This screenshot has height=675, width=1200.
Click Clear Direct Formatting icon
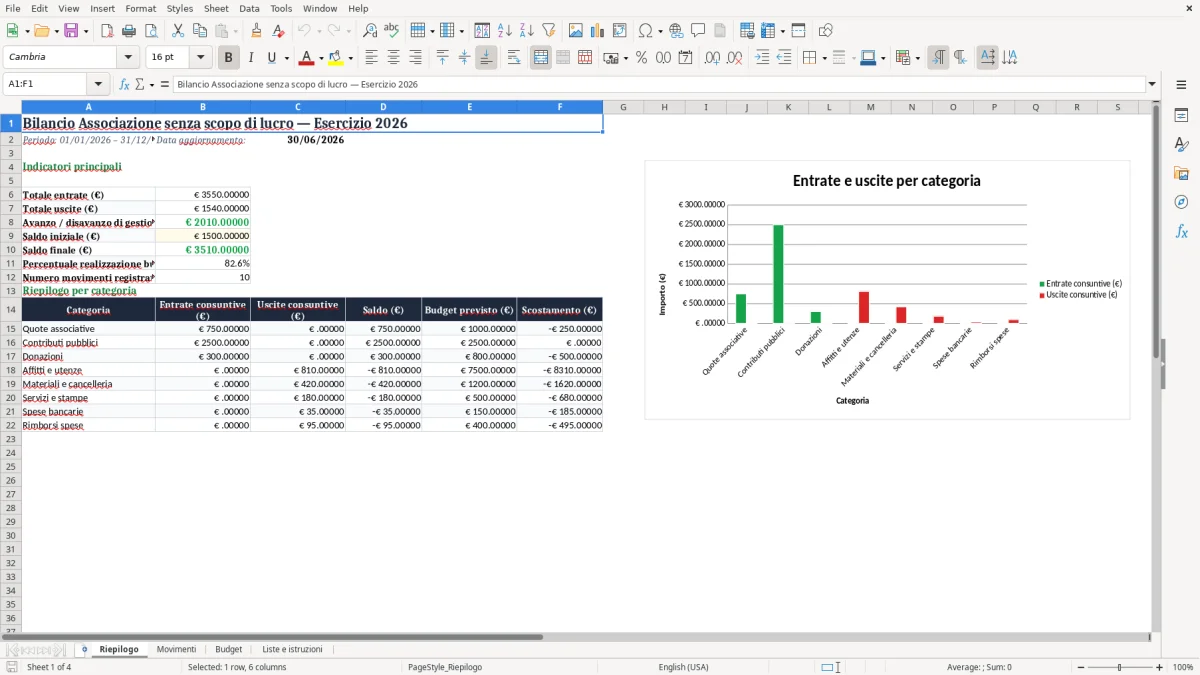tap(279, 31)
